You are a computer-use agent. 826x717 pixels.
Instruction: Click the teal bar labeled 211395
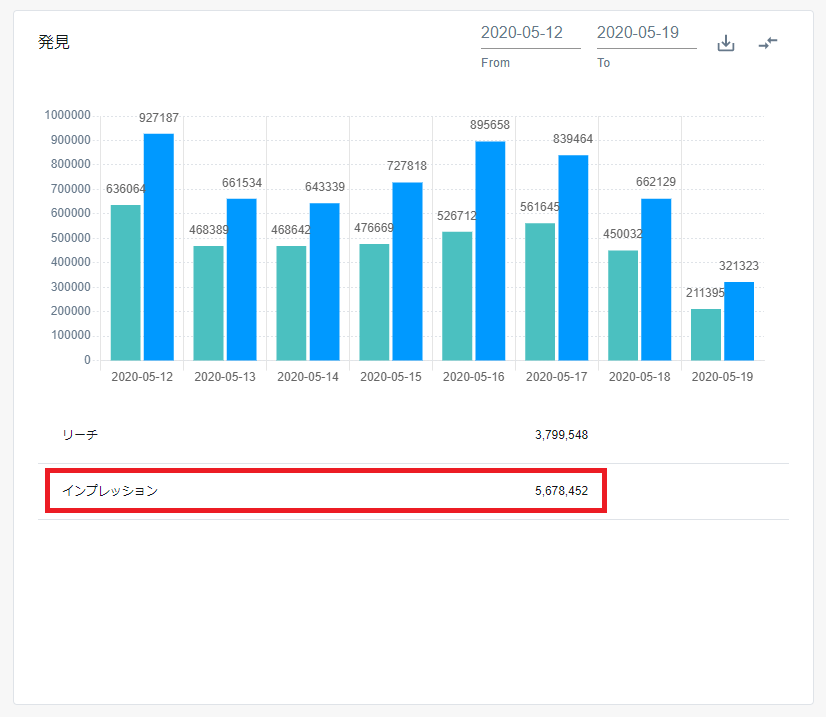click(x=706, y=334)
